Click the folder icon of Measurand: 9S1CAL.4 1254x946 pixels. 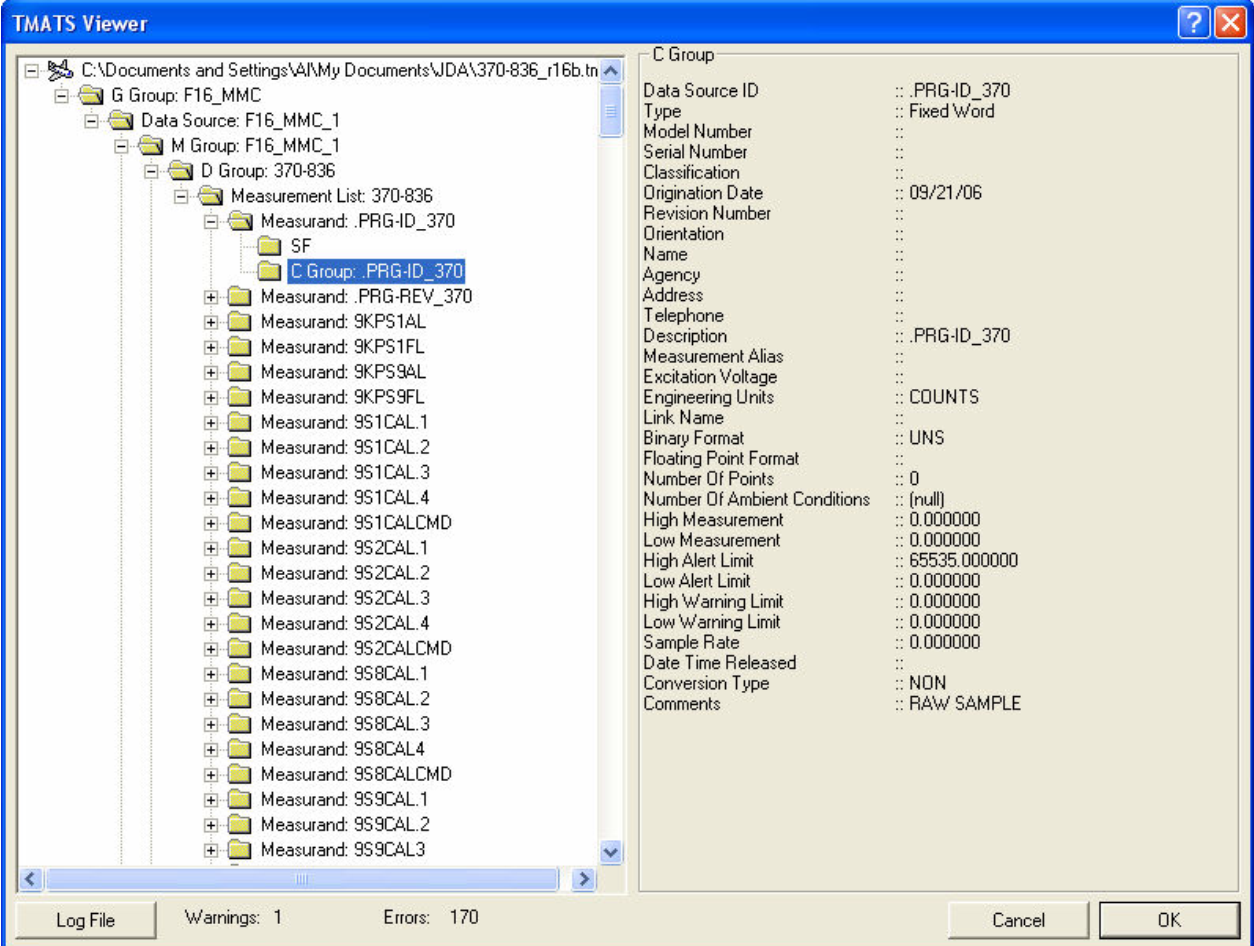coord(240,498)
